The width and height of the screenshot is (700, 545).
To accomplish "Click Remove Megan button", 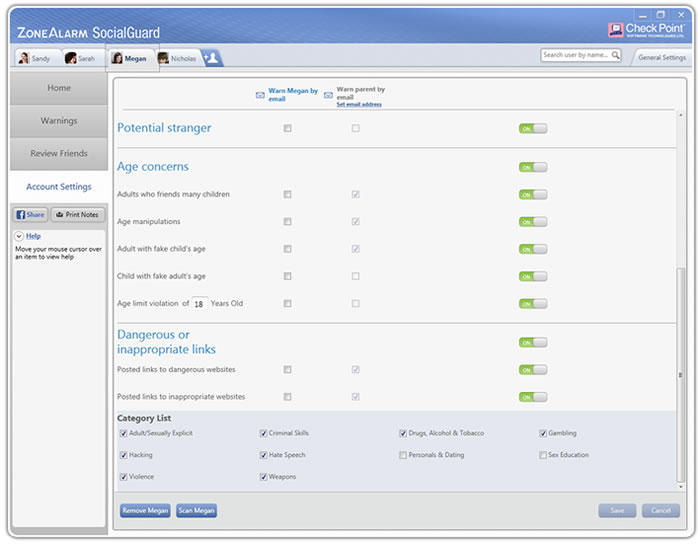I will point(145,511).
